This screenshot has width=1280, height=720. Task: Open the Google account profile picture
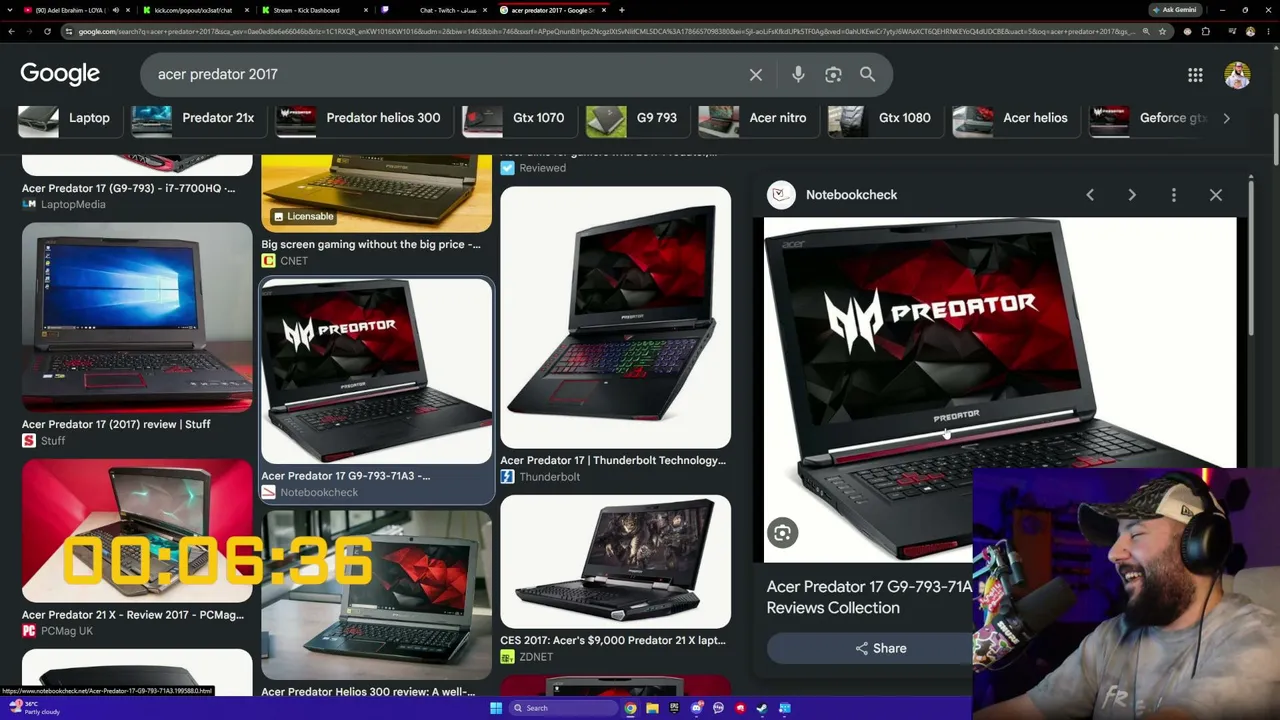(1237, 75)
